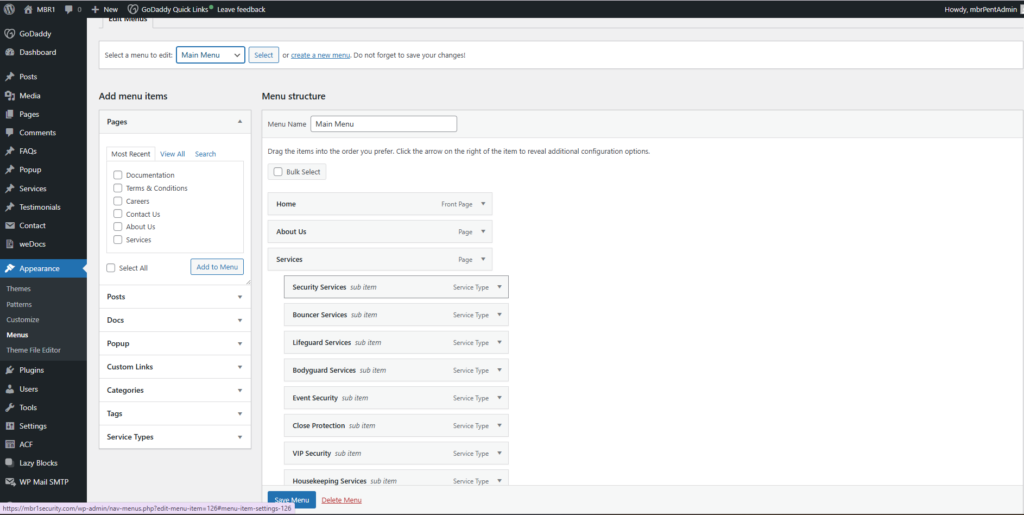Open the Plugins section icon

tap(10, 370)
